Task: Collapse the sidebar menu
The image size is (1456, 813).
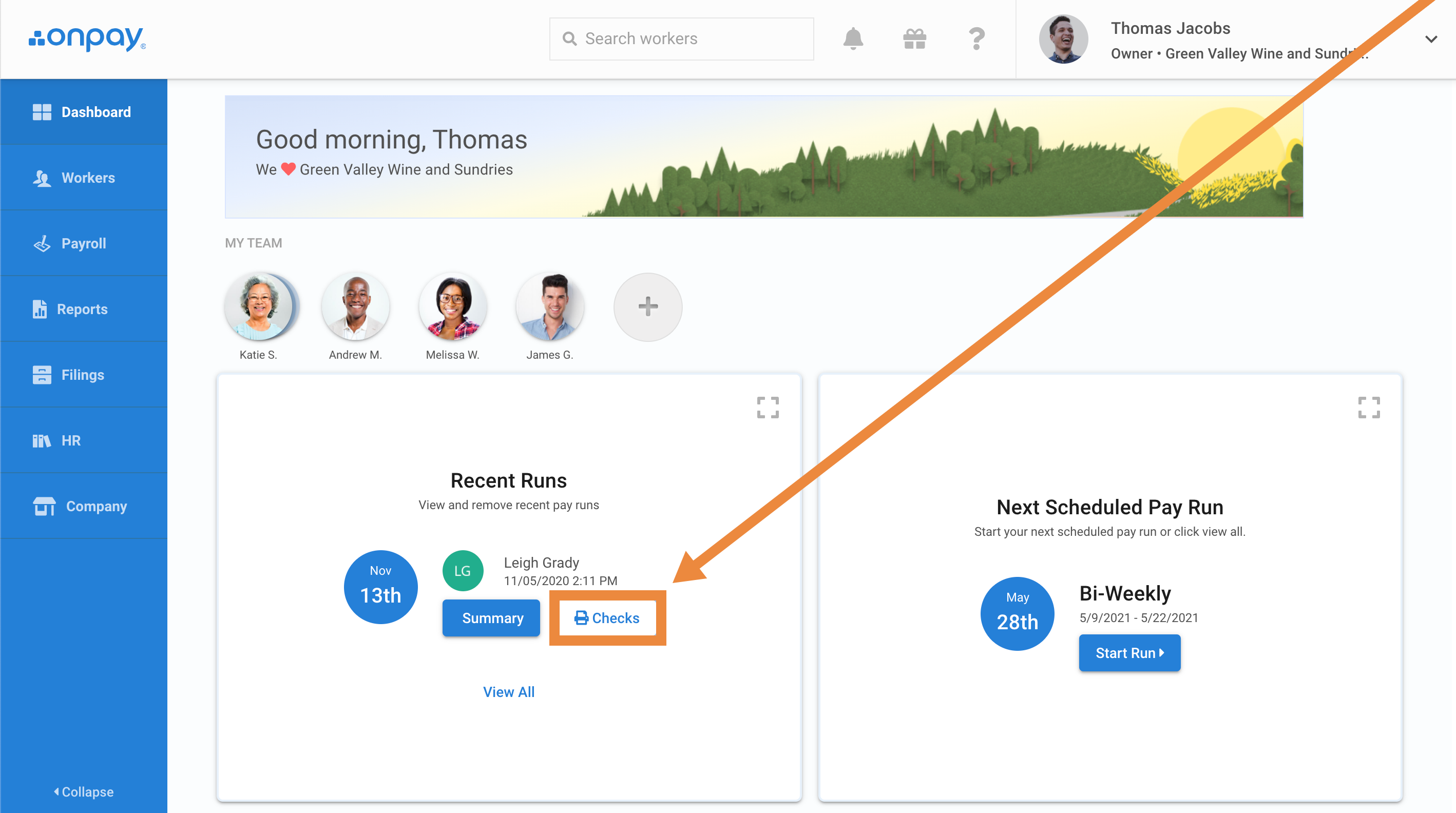Action: tap(84, 791)
